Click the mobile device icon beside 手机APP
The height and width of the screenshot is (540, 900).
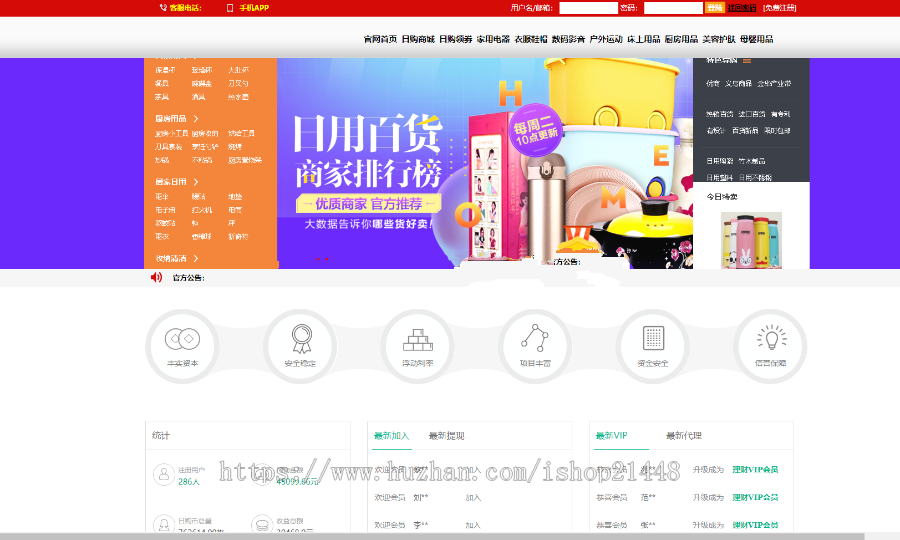click(x=230, y=8)
